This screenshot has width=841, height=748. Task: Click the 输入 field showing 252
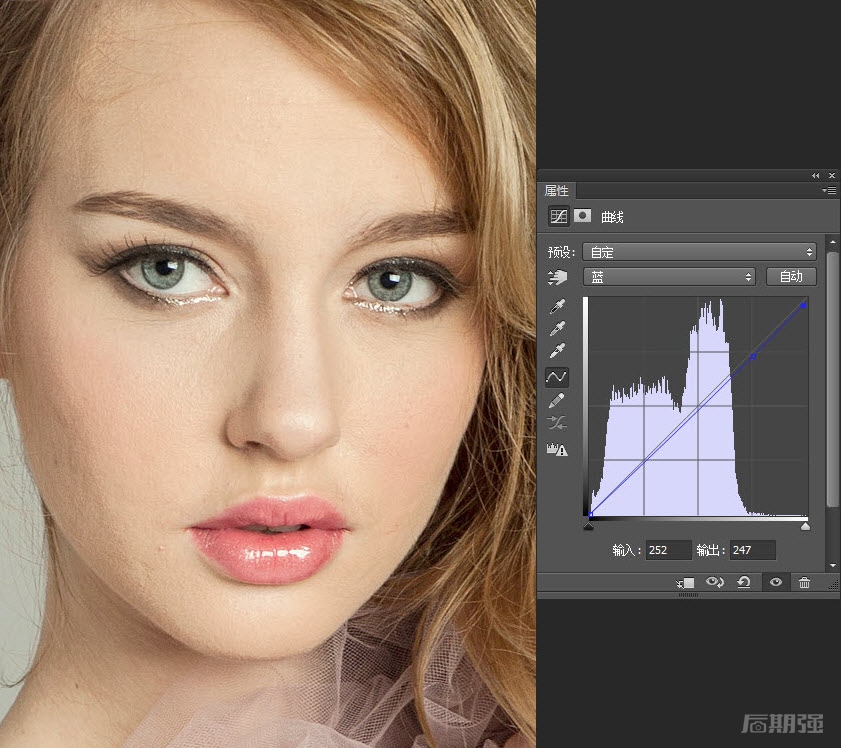(669, 550)
